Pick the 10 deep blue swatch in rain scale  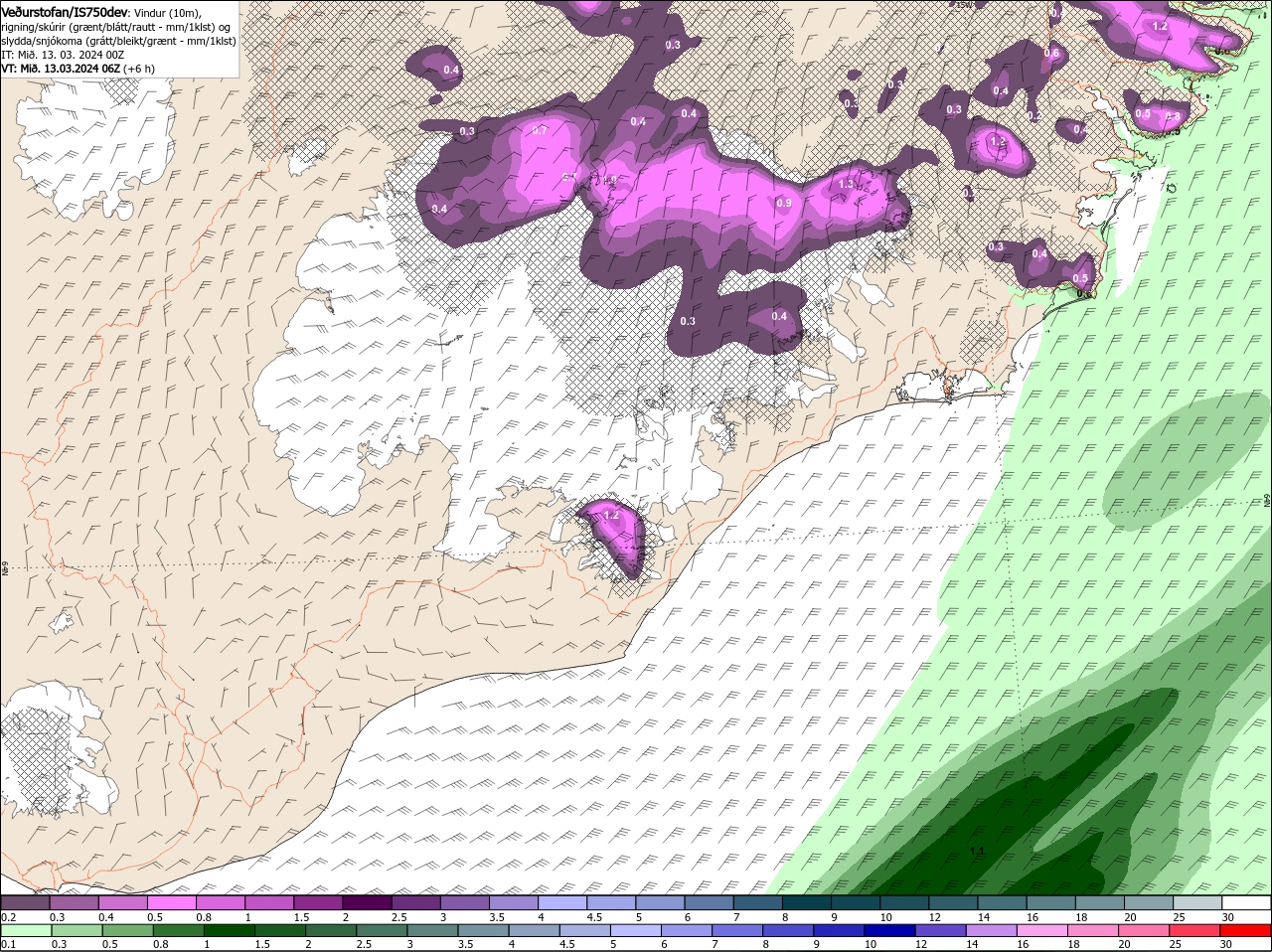point(889,931)
